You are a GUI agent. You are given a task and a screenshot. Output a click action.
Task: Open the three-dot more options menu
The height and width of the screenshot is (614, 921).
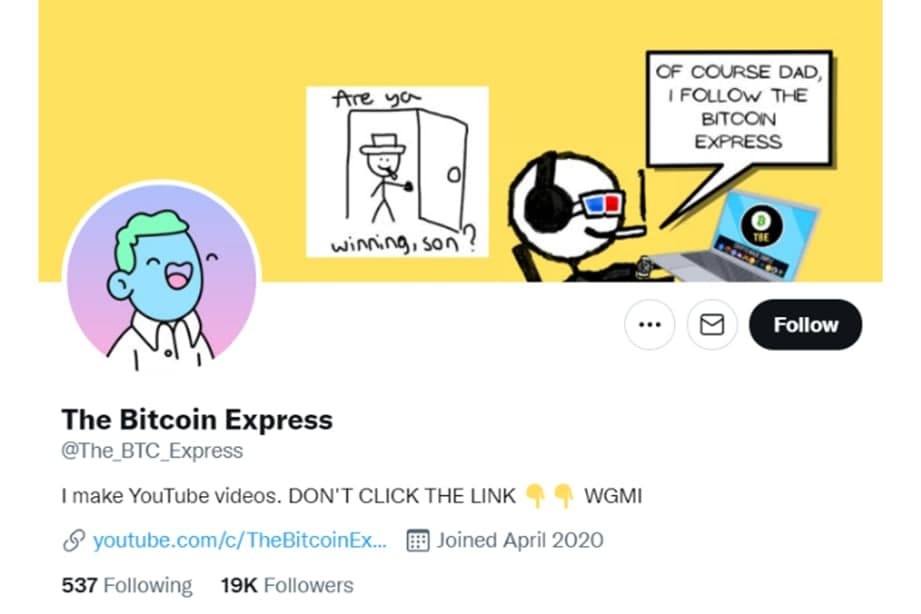tap(650, 324)
